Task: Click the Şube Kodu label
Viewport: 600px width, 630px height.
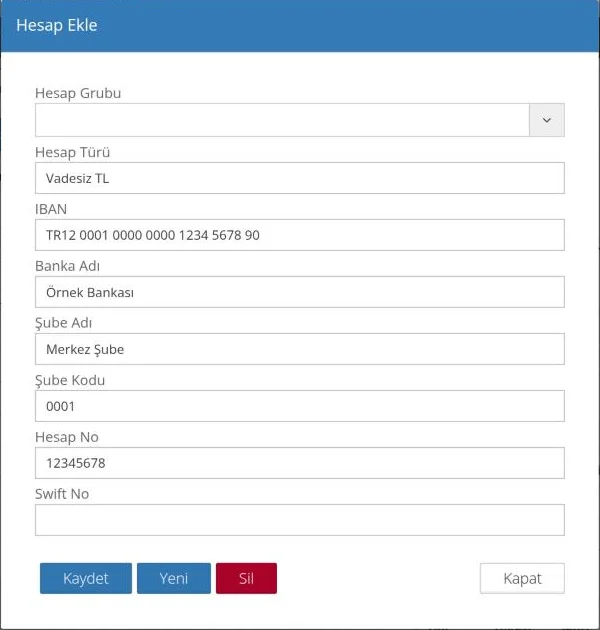Action: (70, 380)
